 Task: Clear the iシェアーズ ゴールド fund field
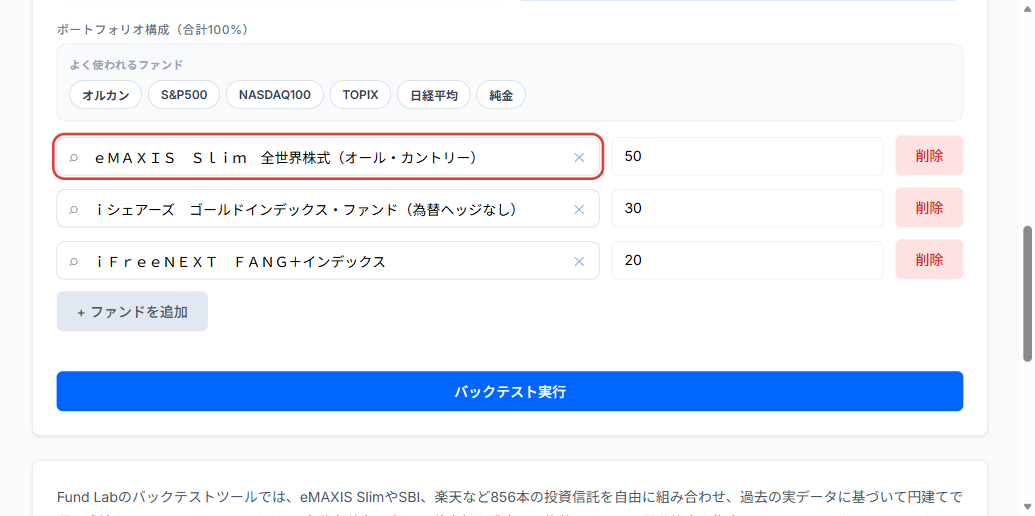click(579, 209)
